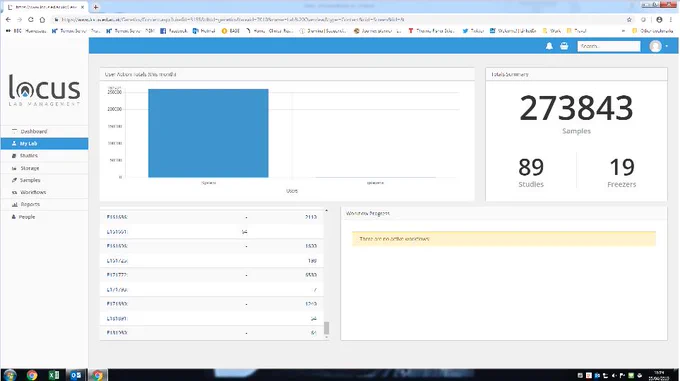
Task: Click the 'Totals Summary' panel title
Action: coord(510,75)
